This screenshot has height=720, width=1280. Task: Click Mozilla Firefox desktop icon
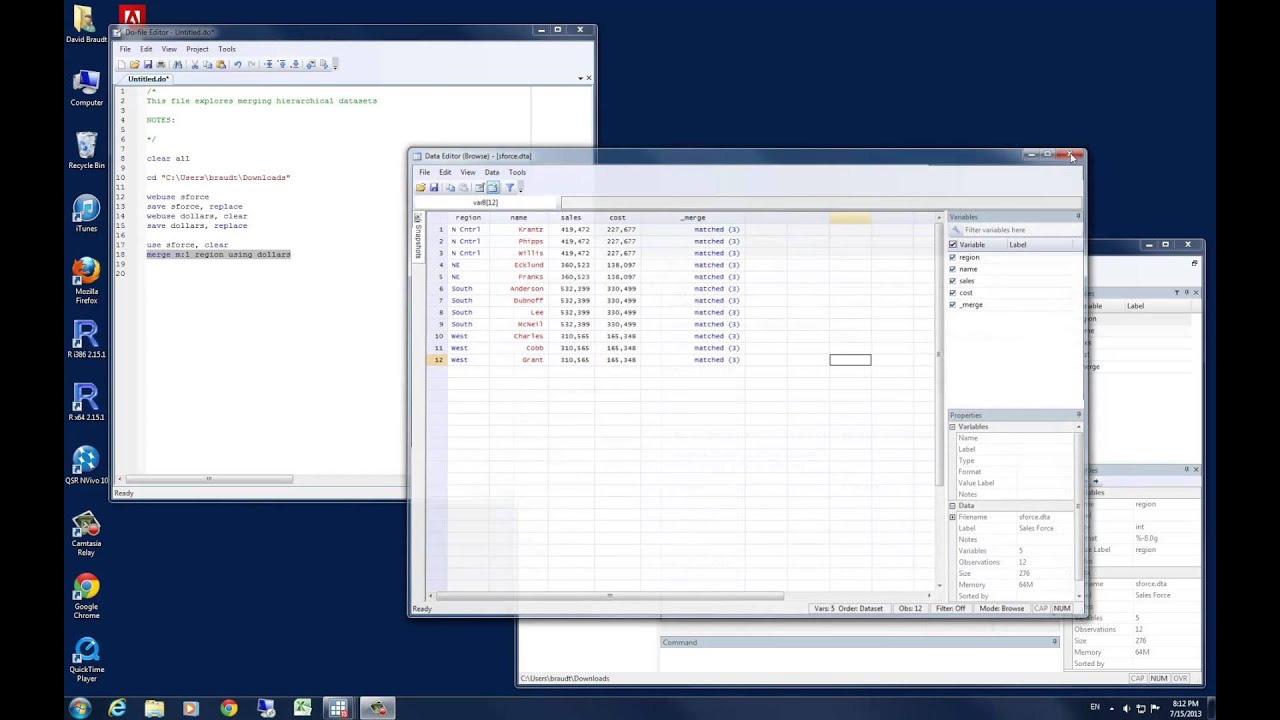(x=86, y=280)
